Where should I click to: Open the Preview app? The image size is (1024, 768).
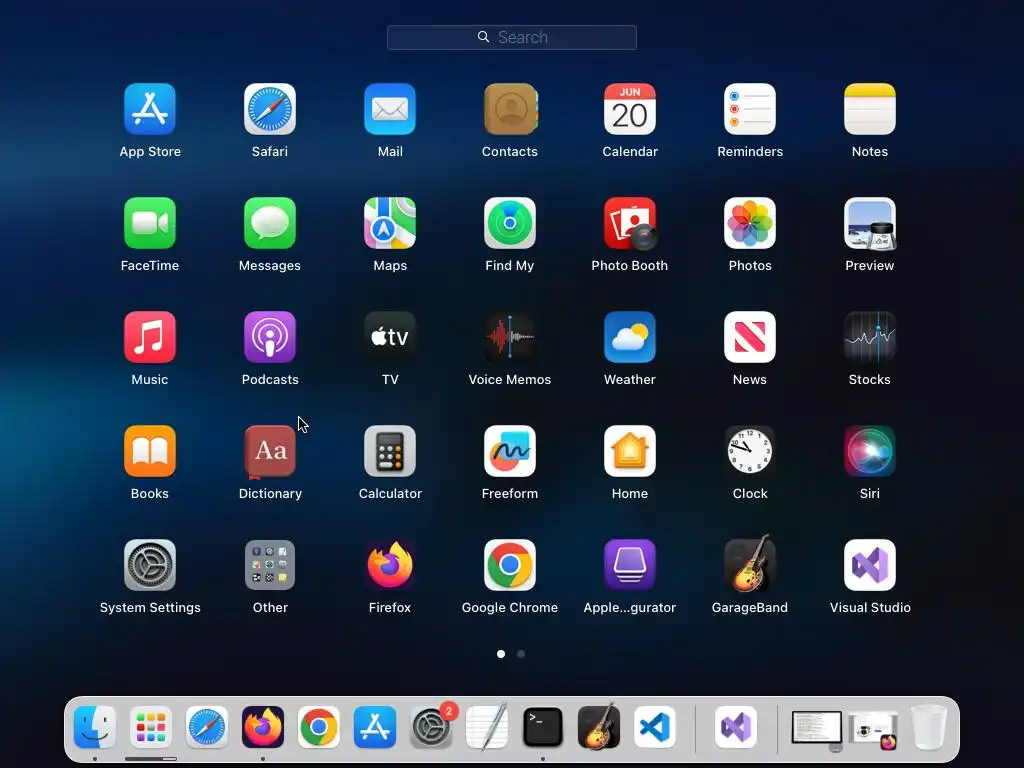point(870,223)
